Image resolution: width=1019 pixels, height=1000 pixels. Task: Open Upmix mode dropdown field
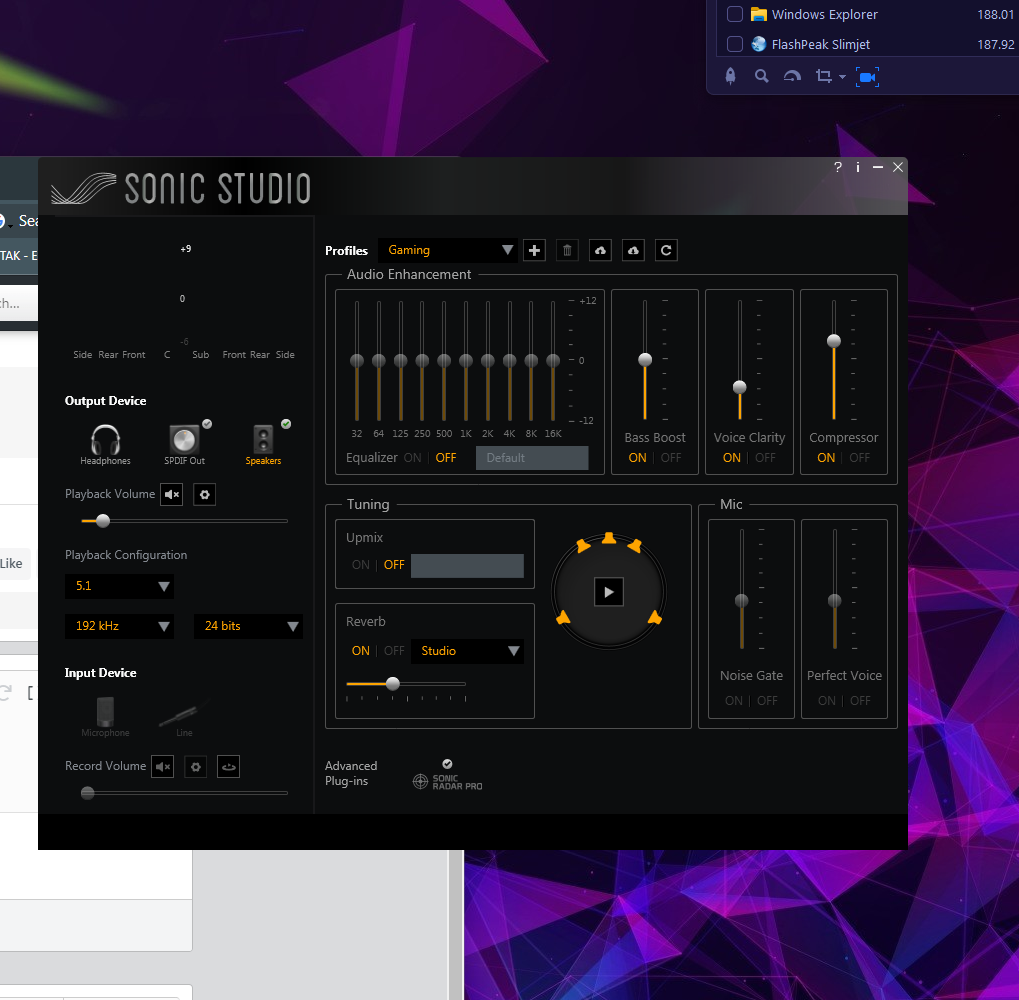coord(467,566)
